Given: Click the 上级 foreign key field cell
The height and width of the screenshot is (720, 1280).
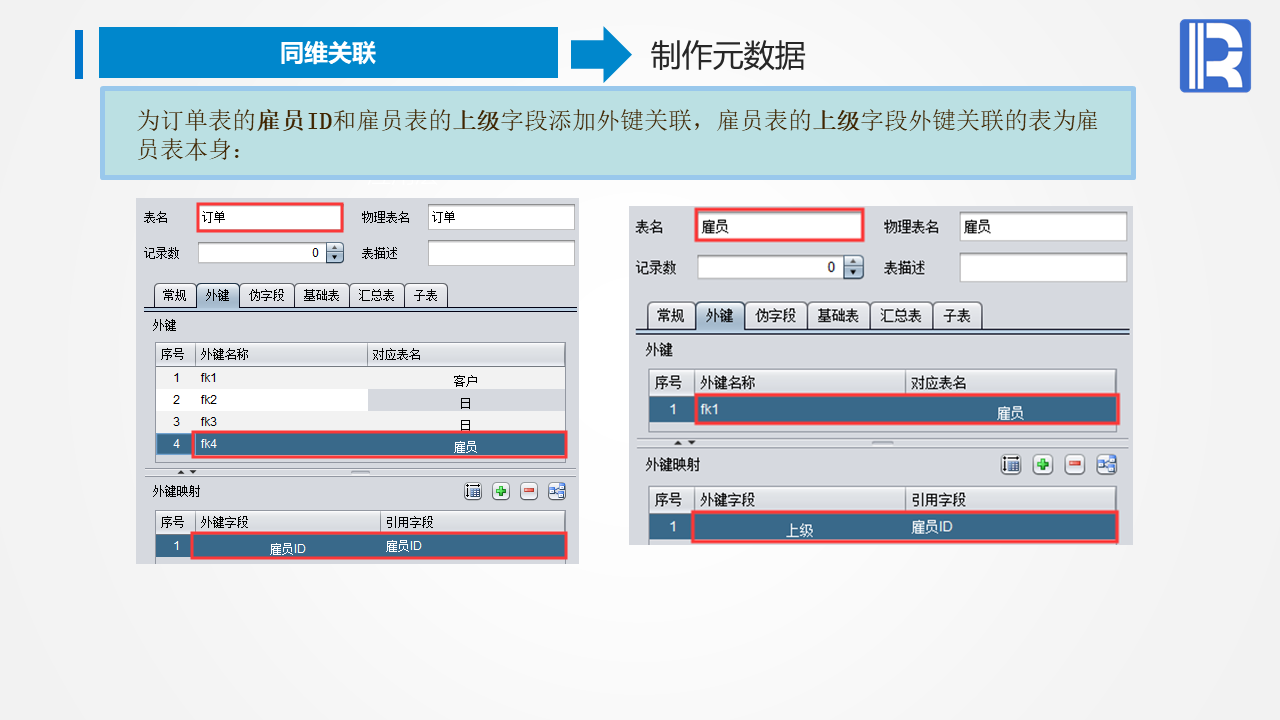Looking at the screenshot, I should (800, 527).
